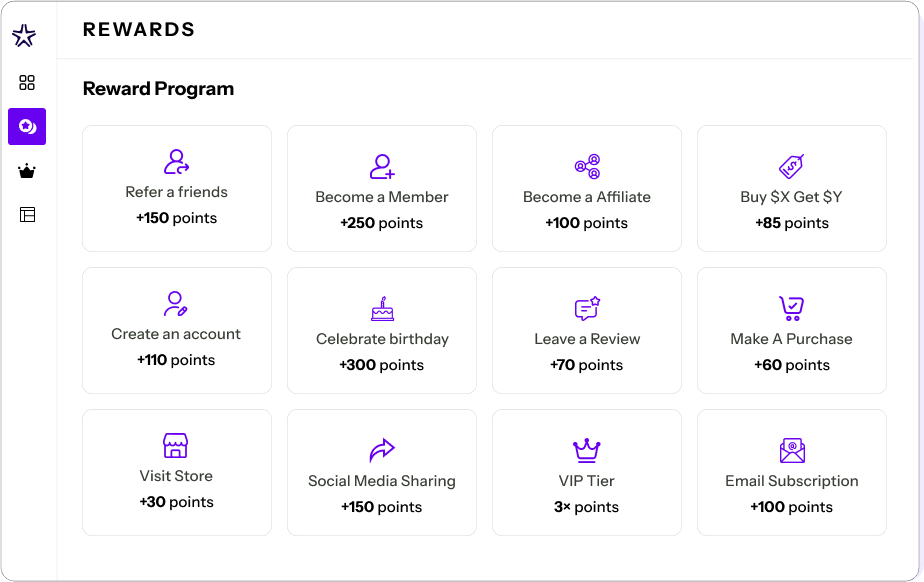Image resolution: width=924 pixels, height=582 pixels.
Task: Click the shopping cart Make A Purchase icon
Action: [x=791, y=308]
